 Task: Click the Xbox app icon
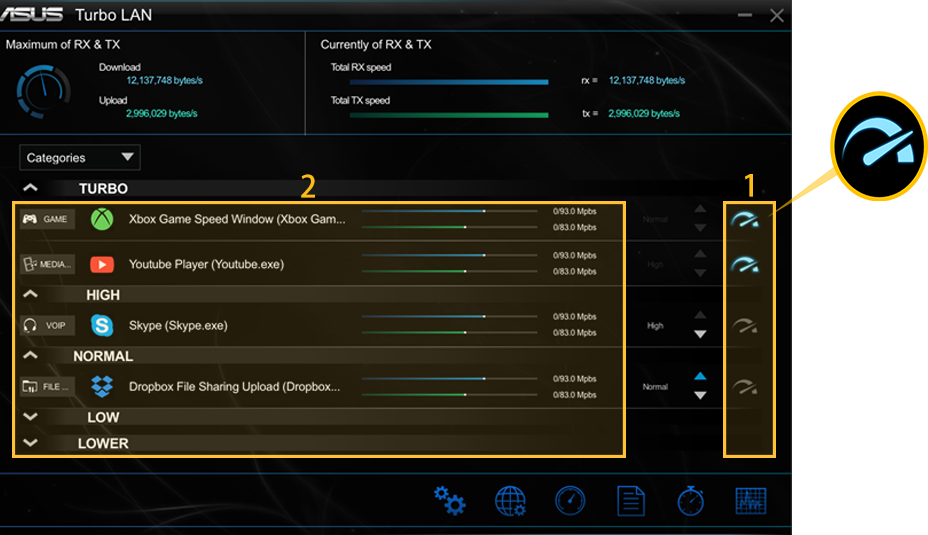(102, 219)
